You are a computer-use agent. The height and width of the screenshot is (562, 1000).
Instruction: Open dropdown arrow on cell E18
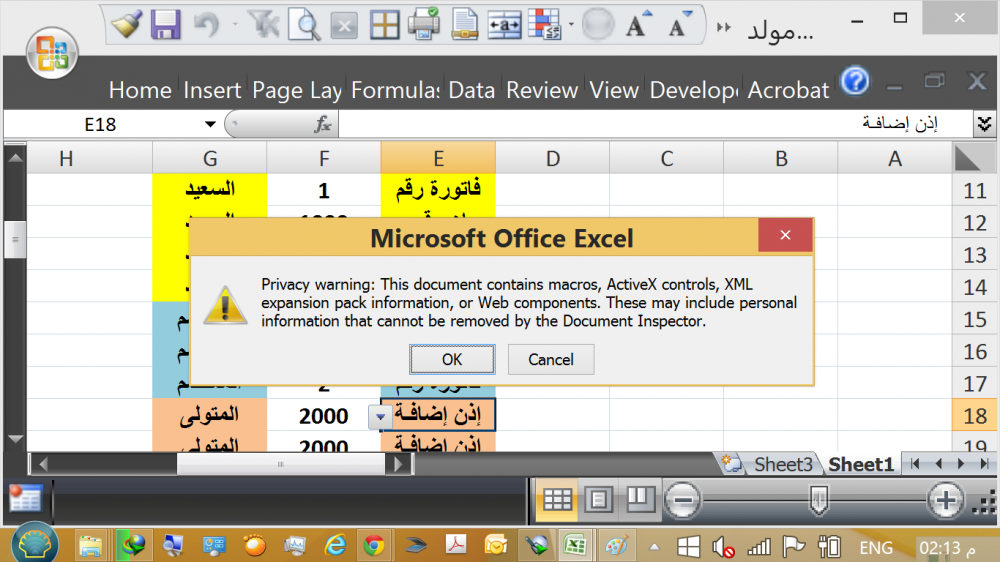[379, 417]
